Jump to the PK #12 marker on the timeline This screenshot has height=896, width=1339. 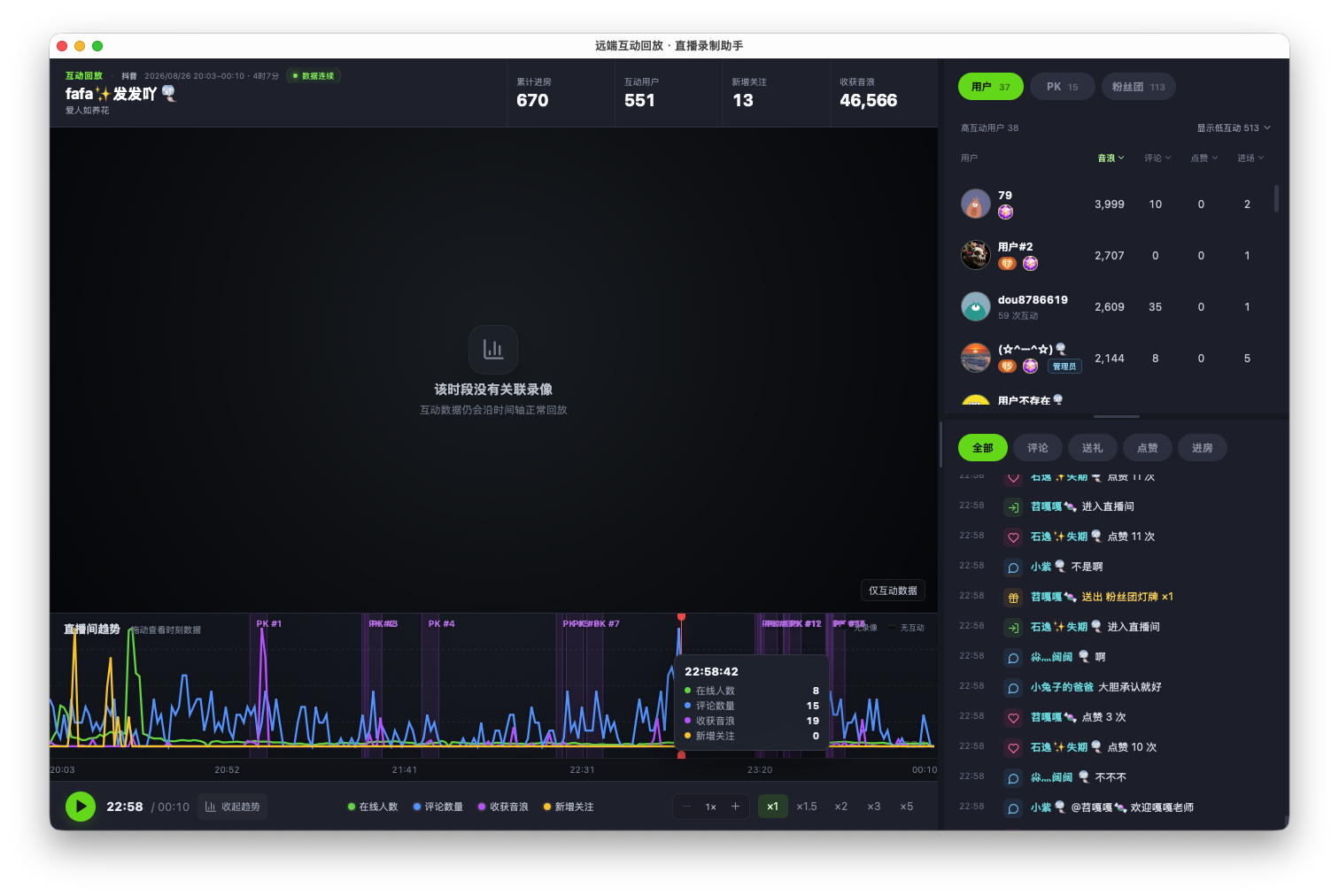click(x=808, y=624)
